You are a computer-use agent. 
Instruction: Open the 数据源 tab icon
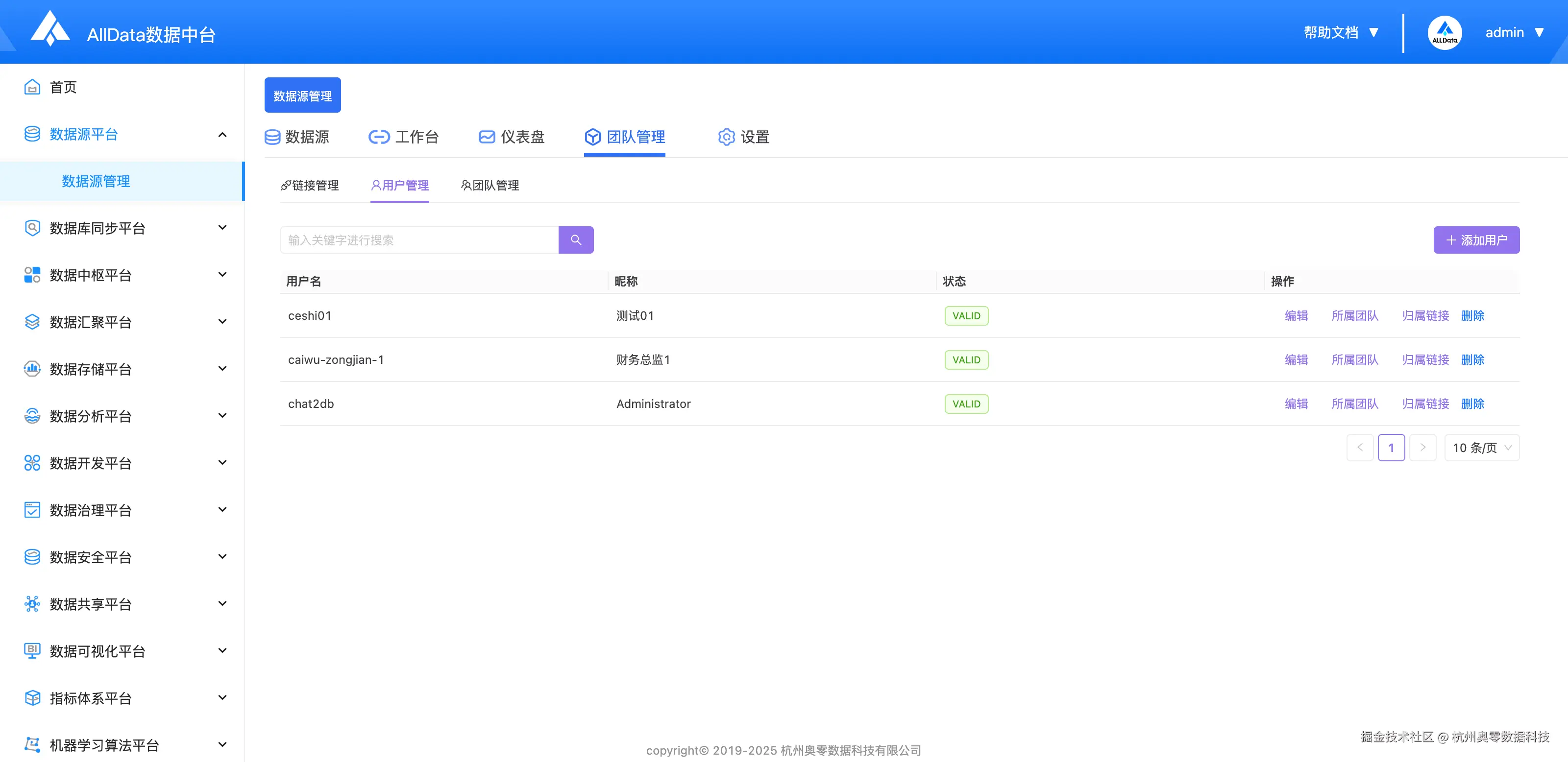(272, 137)
